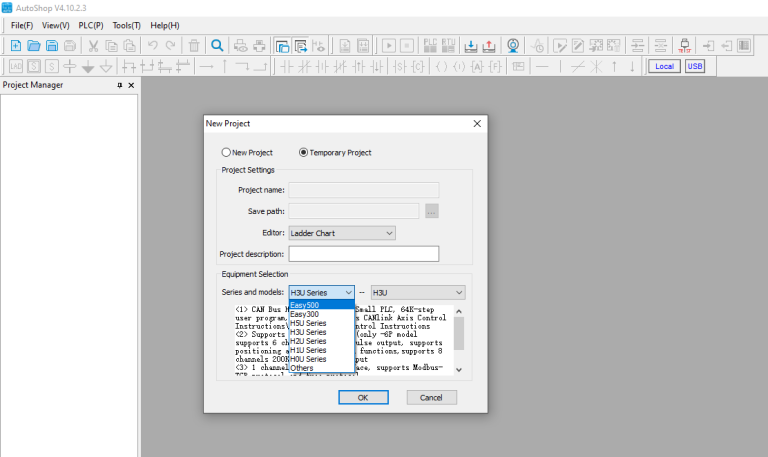The image size is (768, 457).
Task: Choose H0U Series from the list
Action: 322,359
